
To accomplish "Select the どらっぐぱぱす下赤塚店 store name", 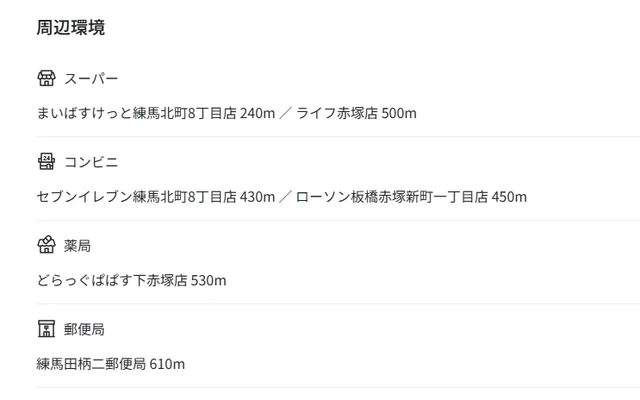I will point(111,280).
